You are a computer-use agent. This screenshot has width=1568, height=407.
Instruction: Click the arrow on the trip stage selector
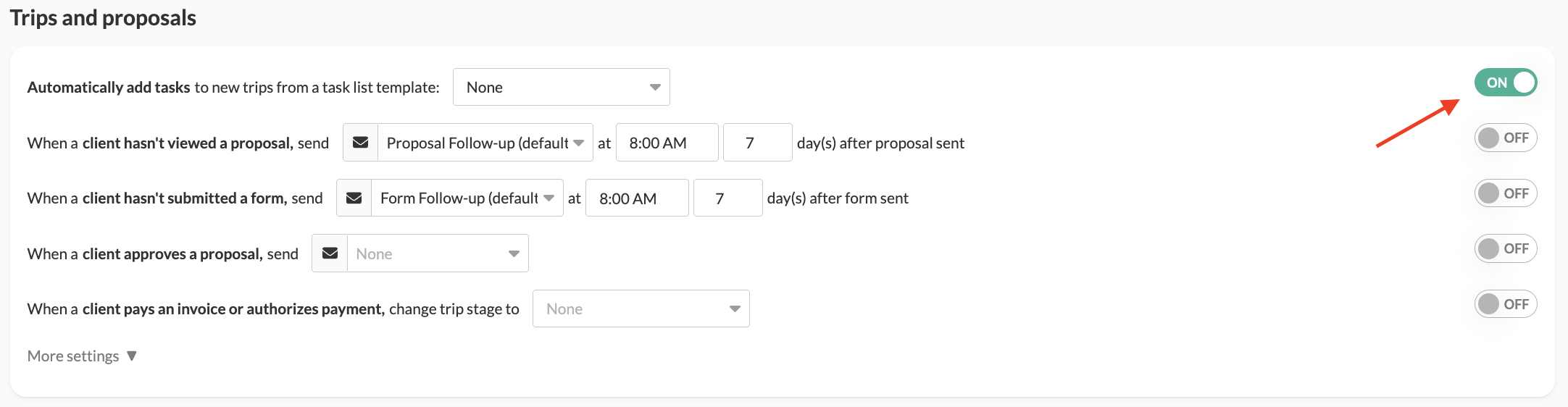(x=735, y=309)
